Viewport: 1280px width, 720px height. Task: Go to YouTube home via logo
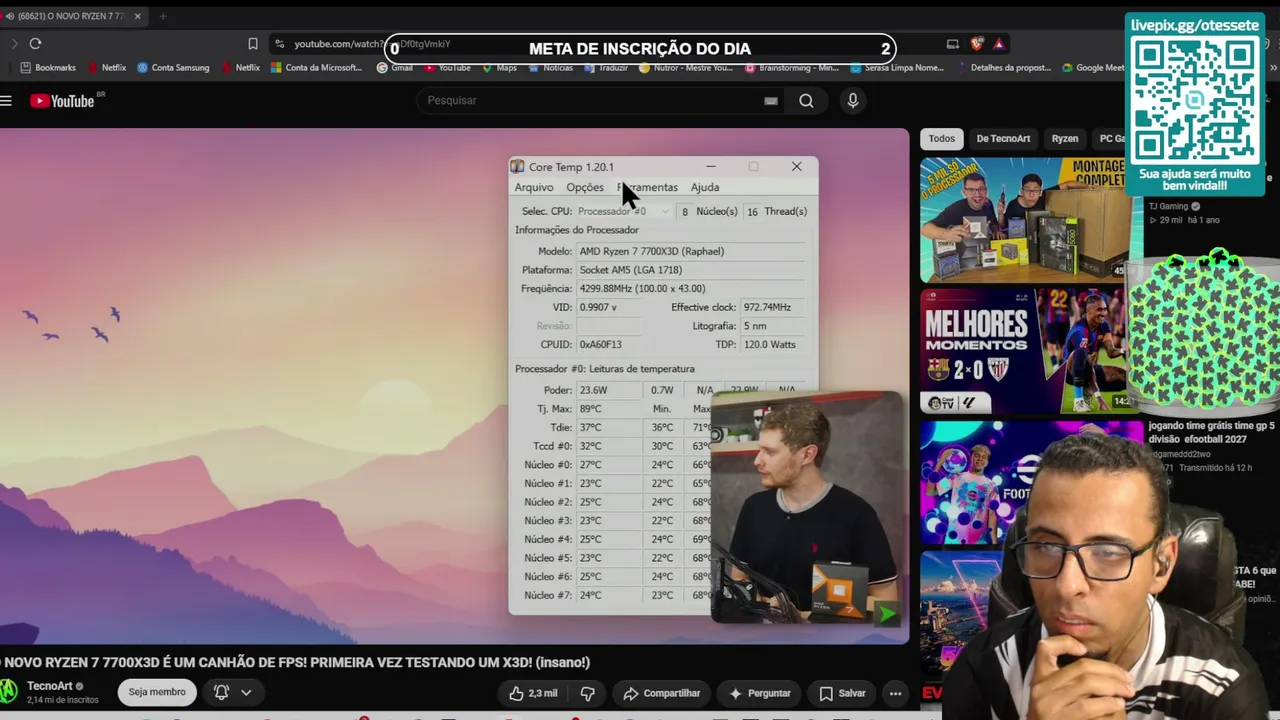(x=62, y=100)
